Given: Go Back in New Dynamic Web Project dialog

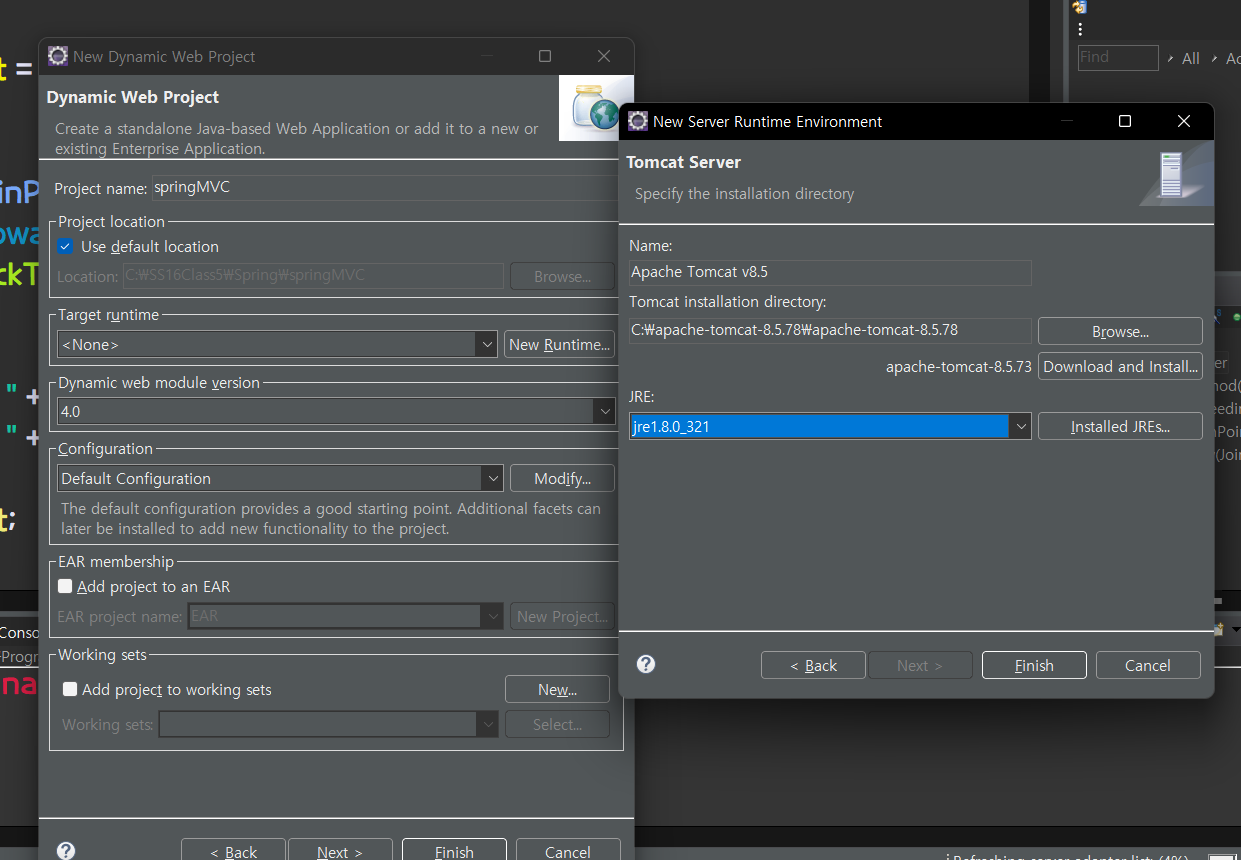Looking at the screenshot, I should [233, 851].
